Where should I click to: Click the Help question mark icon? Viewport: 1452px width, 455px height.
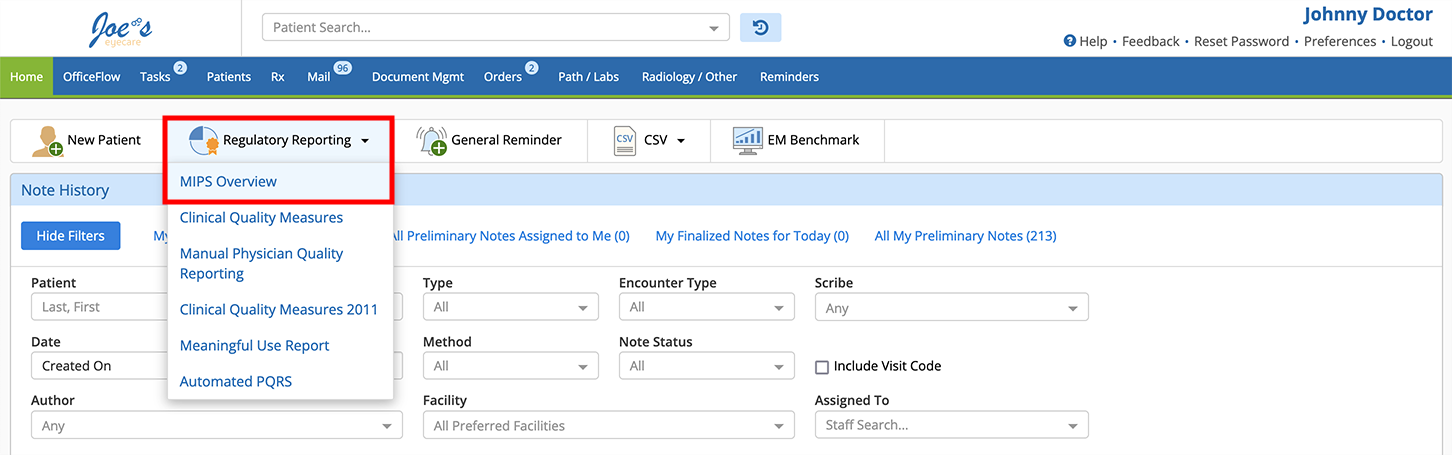pyautogui.click(x=1070, y=42)
